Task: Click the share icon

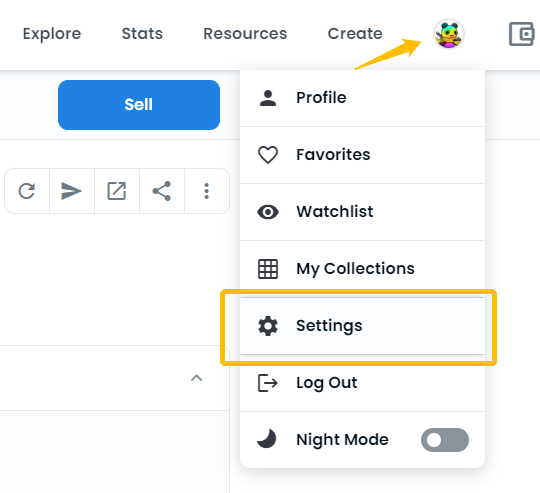Action: (162, 191)
